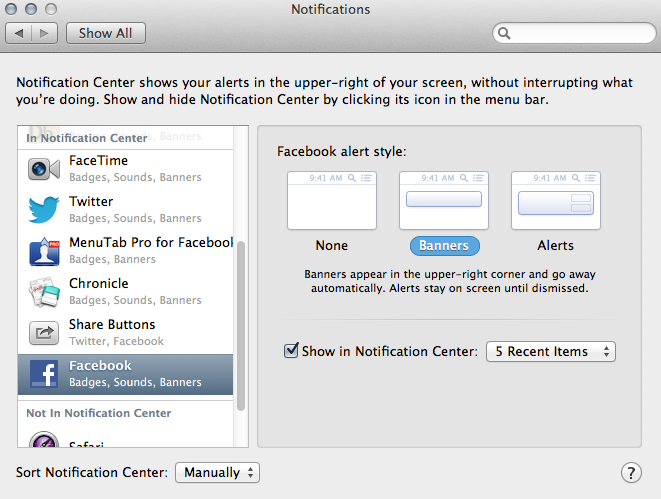Click the magnifier icon in search field
The image size is (661, 499).
[504, 33]
